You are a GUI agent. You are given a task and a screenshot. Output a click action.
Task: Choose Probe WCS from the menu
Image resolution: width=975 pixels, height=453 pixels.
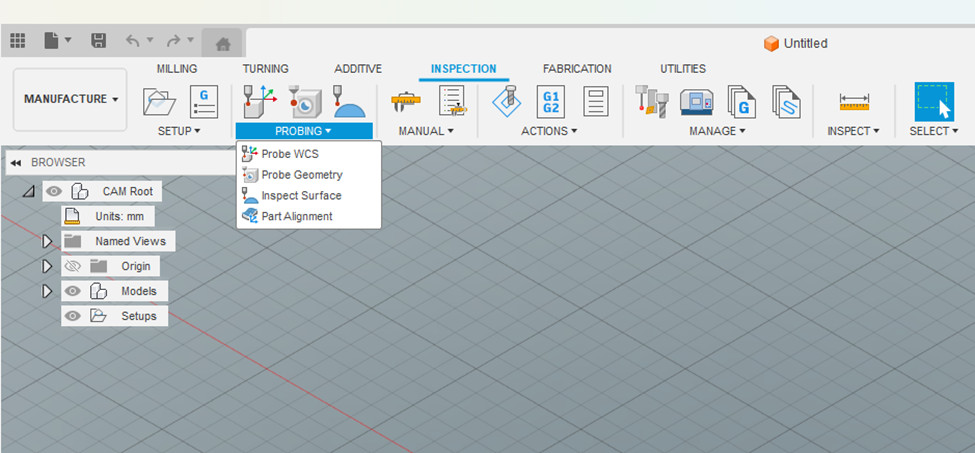click(309, 153)
